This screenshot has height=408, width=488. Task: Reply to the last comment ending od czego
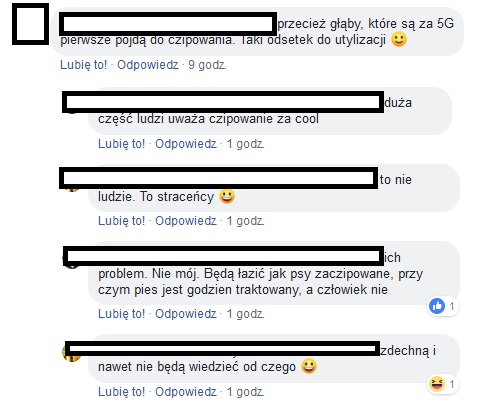point(186,392)
